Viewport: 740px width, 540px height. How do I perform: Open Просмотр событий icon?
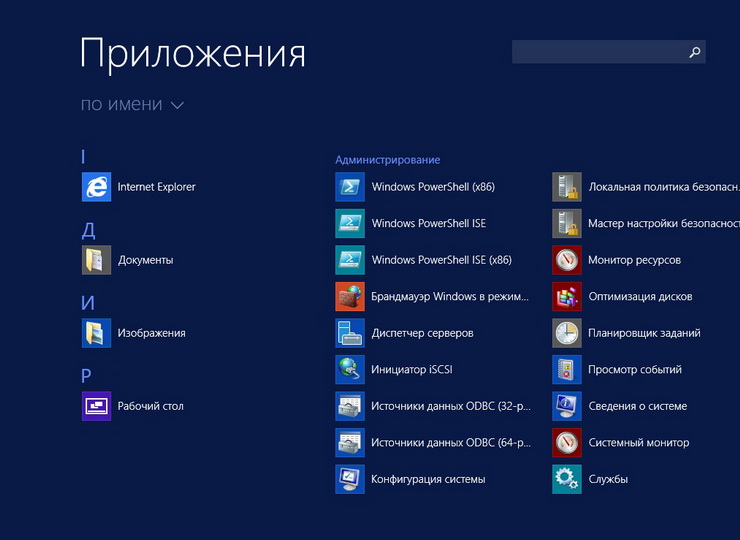567,369
